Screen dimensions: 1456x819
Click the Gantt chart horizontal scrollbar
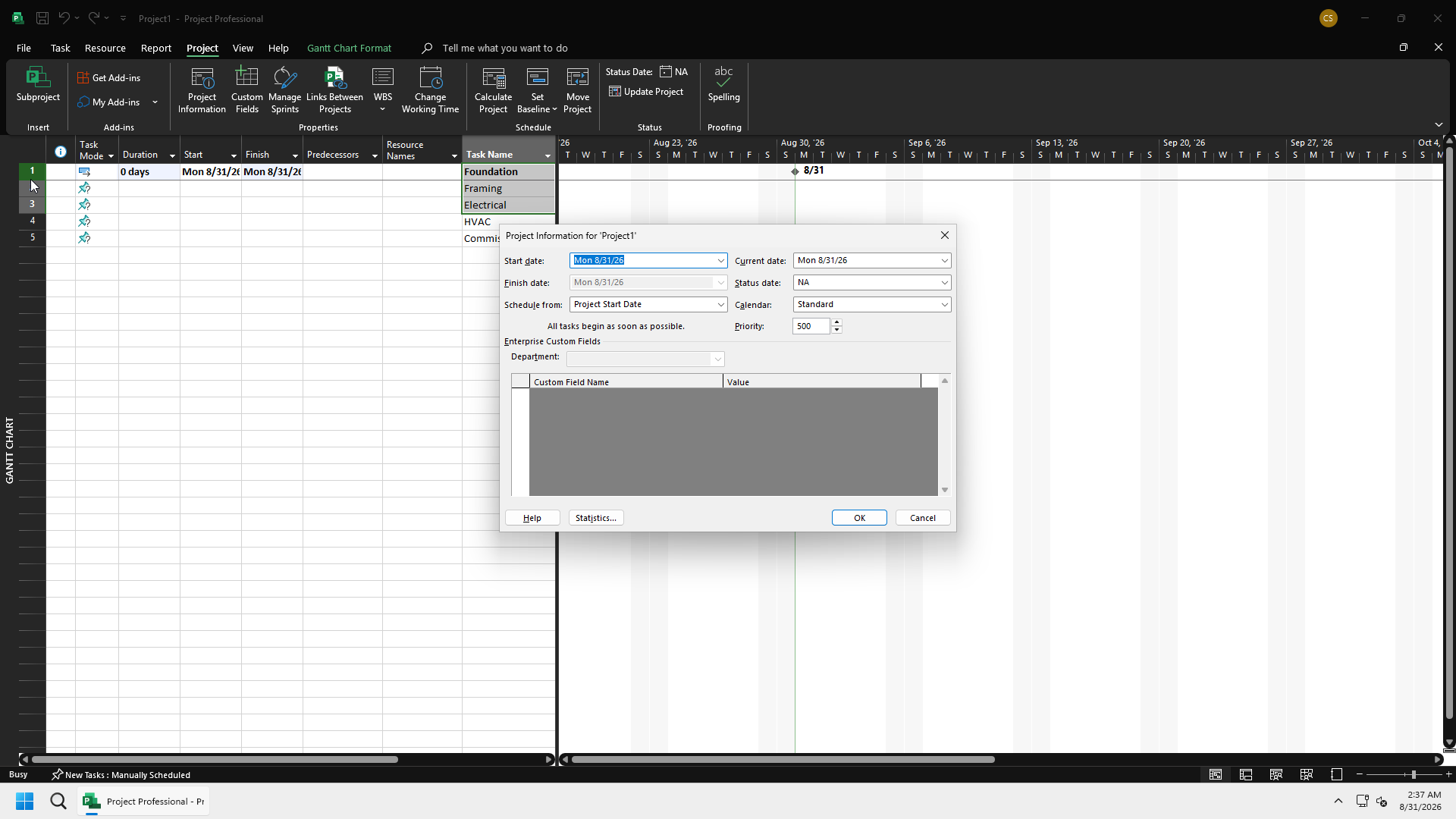783,759
